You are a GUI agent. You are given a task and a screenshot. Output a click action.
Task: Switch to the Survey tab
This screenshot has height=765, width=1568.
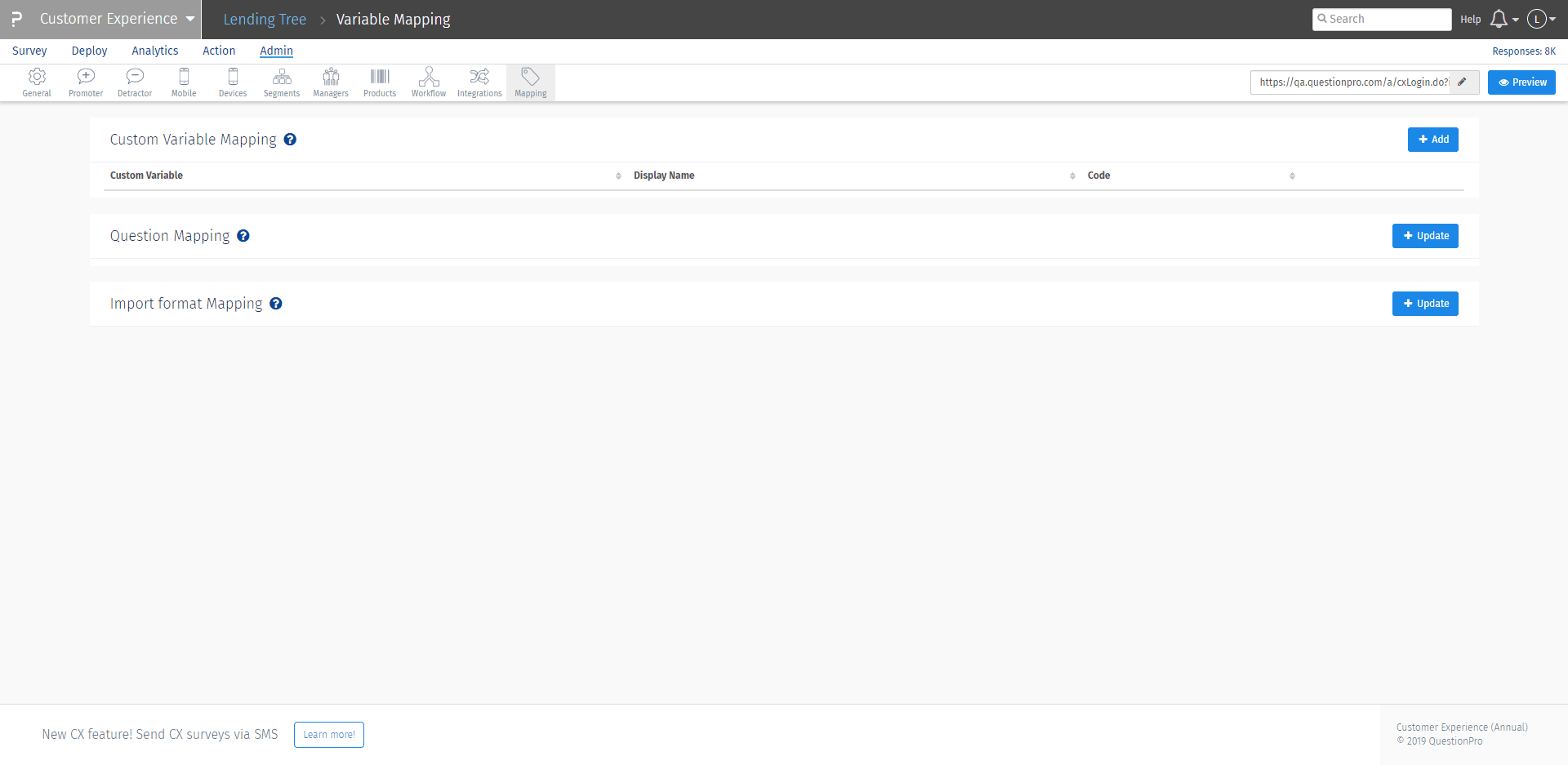[x=29, y=51]
